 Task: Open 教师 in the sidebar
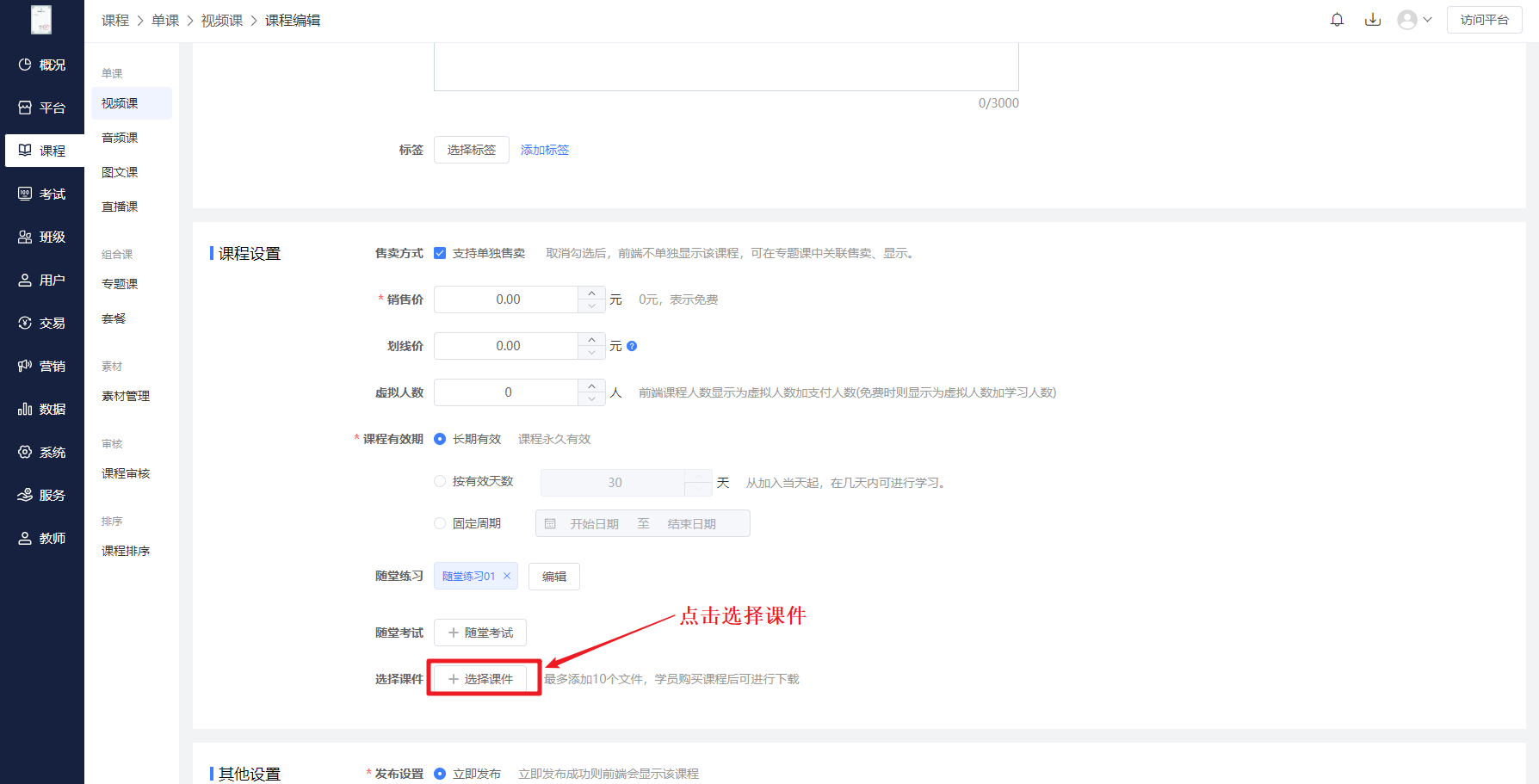pos(42,538)
